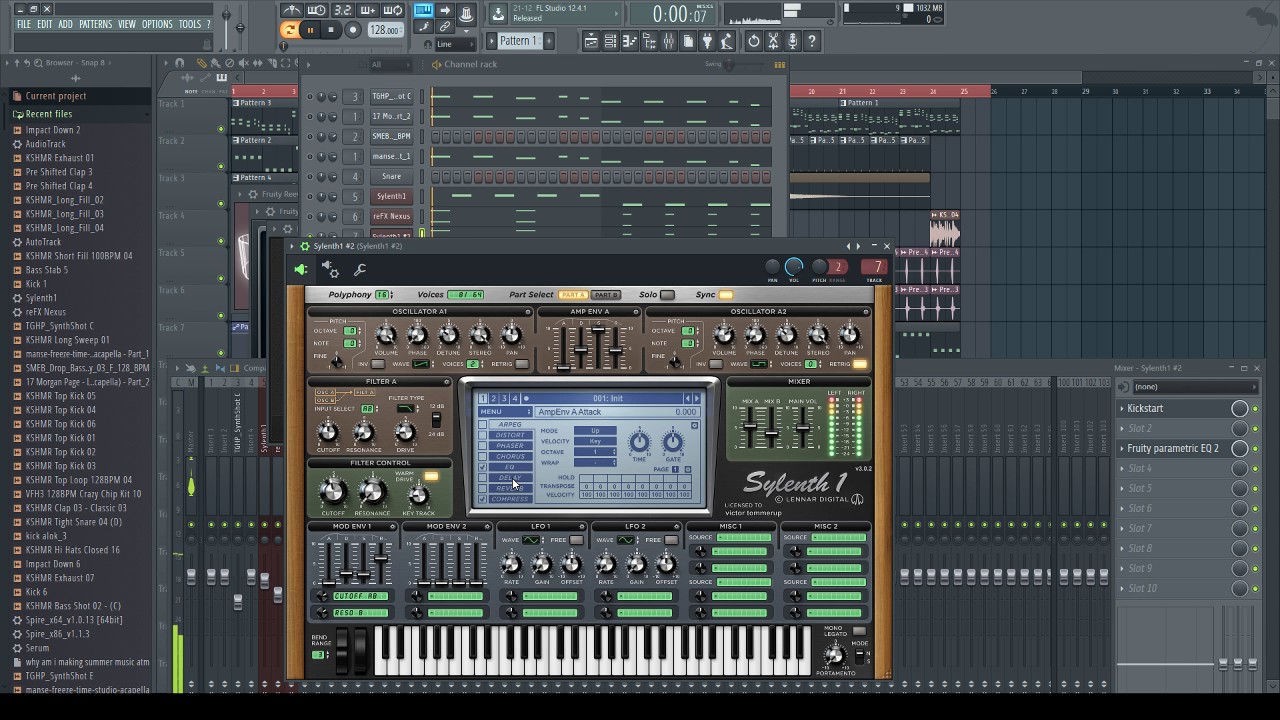The height and width of the screenshot is (720, 1280).
Task: Toggle the Solo button in Sylenth1
Action: pyautogui.click(x=667, y=295)
